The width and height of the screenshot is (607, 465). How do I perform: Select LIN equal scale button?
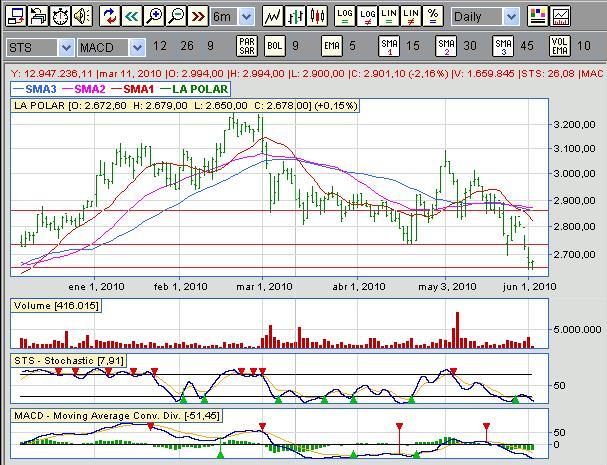tap(389, 16)
